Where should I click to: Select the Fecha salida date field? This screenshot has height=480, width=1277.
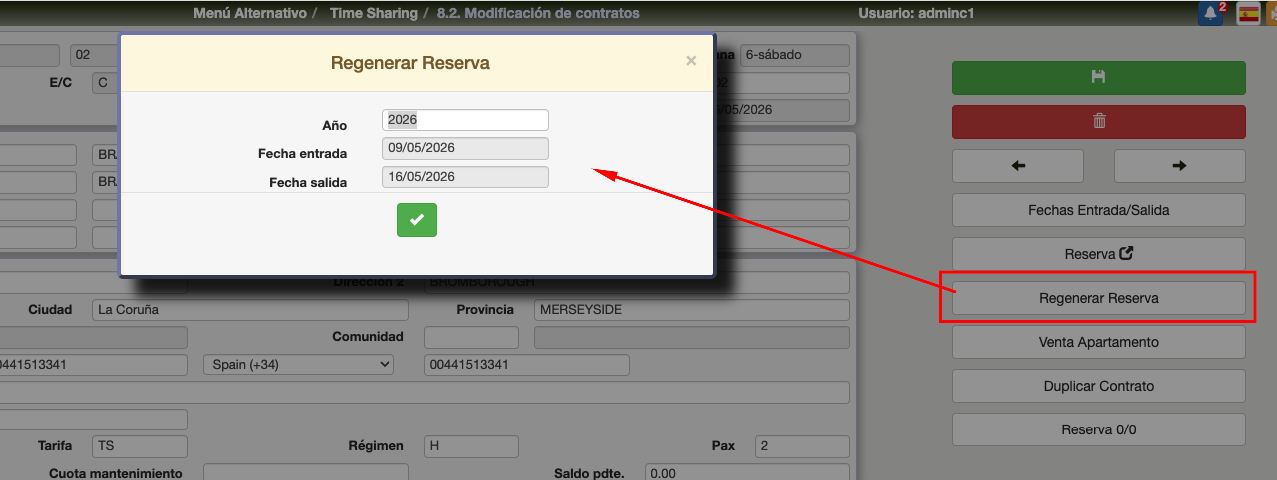[x=465, y=177]
